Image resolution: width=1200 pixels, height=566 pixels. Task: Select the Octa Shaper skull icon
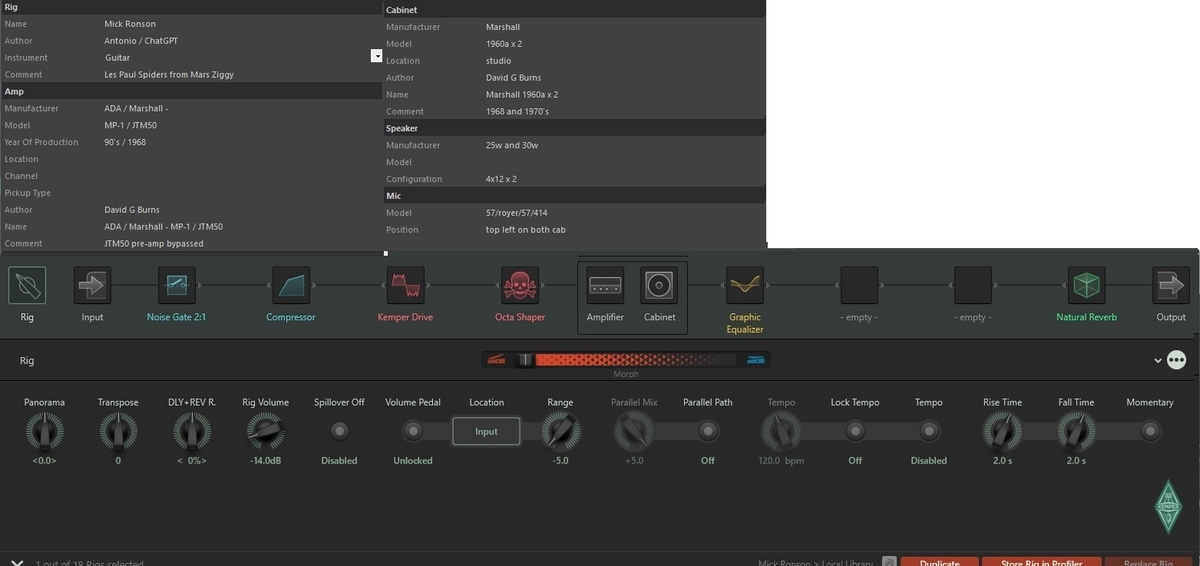coord(520,285)
